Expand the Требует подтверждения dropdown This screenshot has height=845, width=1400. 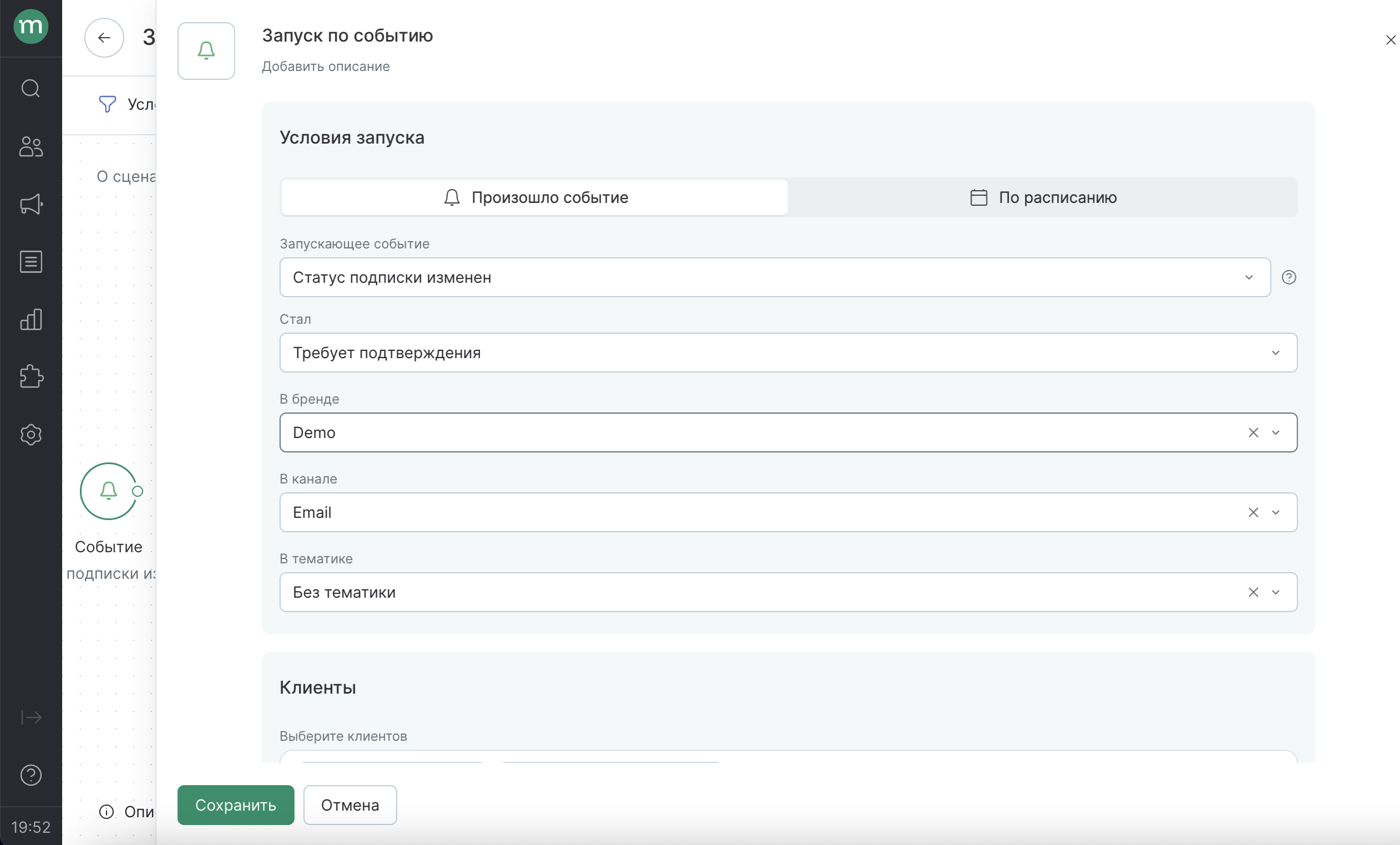point(1275,353)
